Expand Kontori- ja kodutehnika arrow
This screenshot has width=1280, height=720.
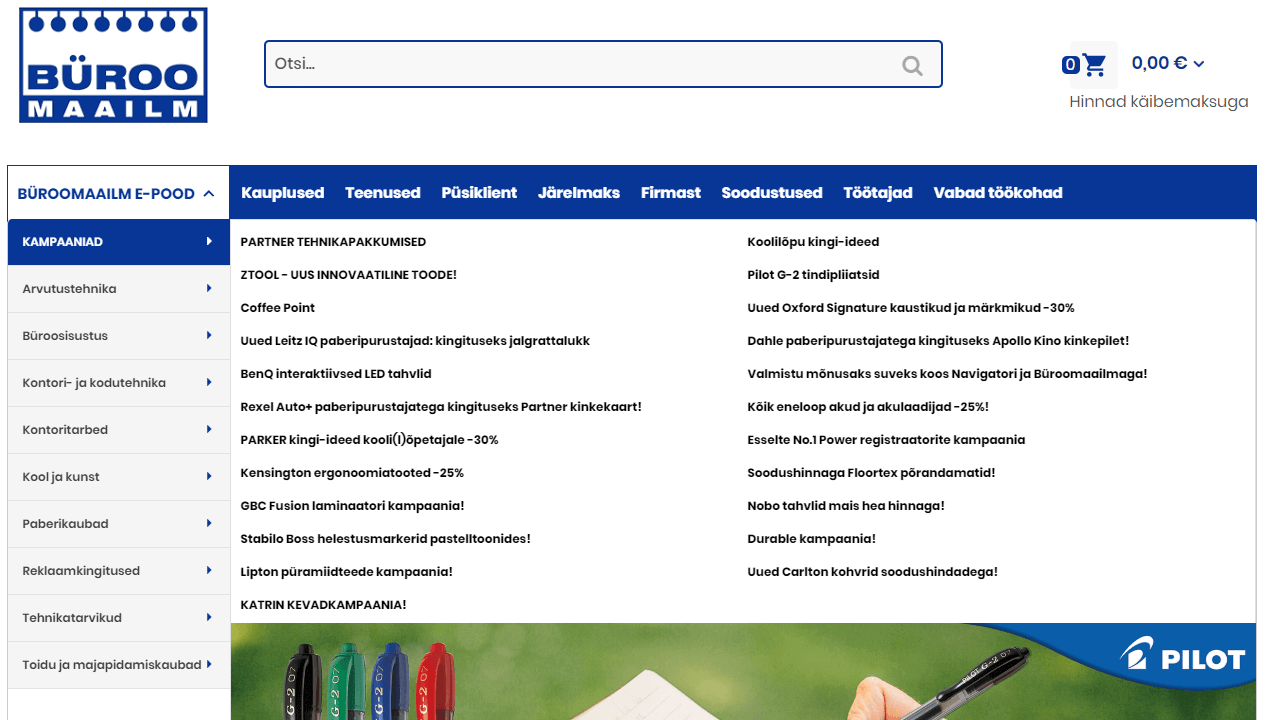click(x=209, y=382)
